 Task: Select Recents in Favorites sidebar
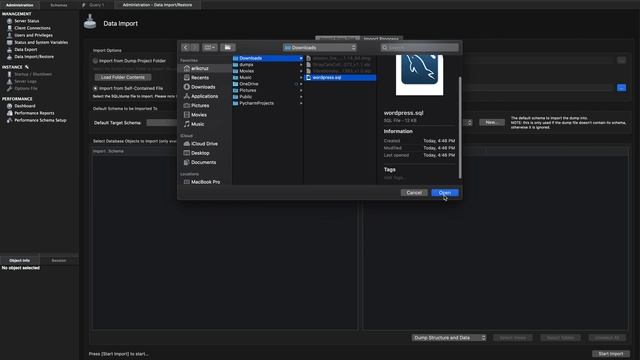[x=200, y=78]
